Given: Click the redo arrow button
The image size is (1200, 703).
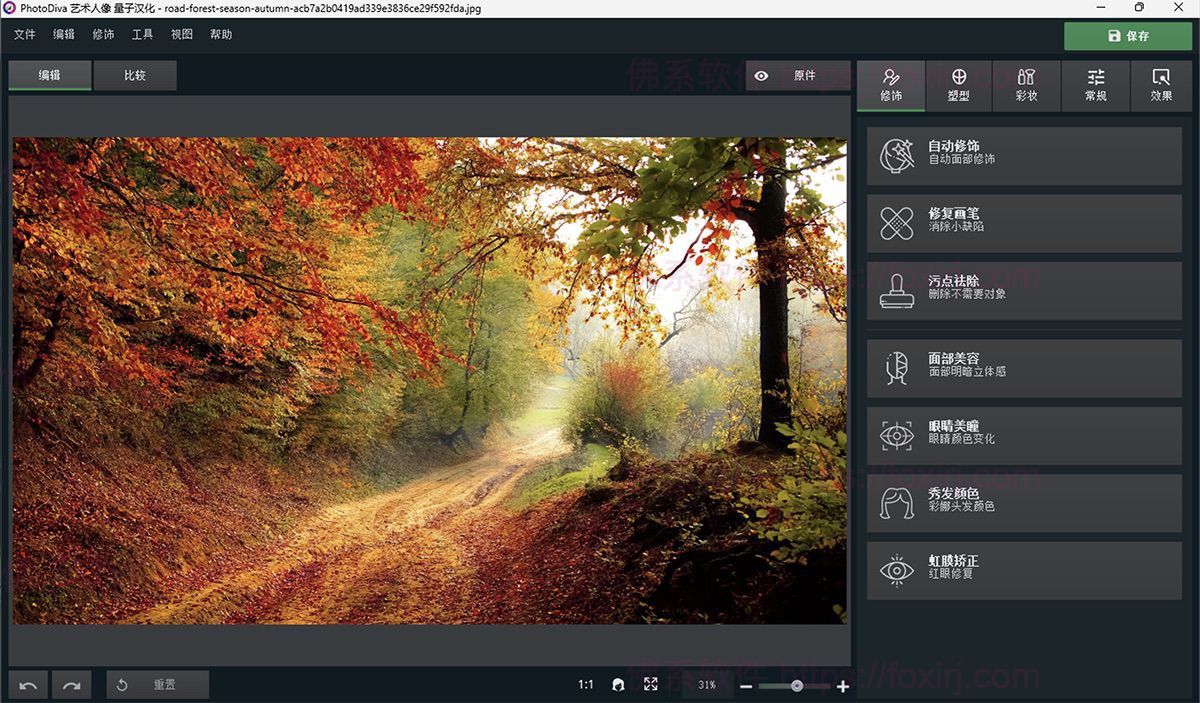Looking at the screenshot, I should (71, 685).
